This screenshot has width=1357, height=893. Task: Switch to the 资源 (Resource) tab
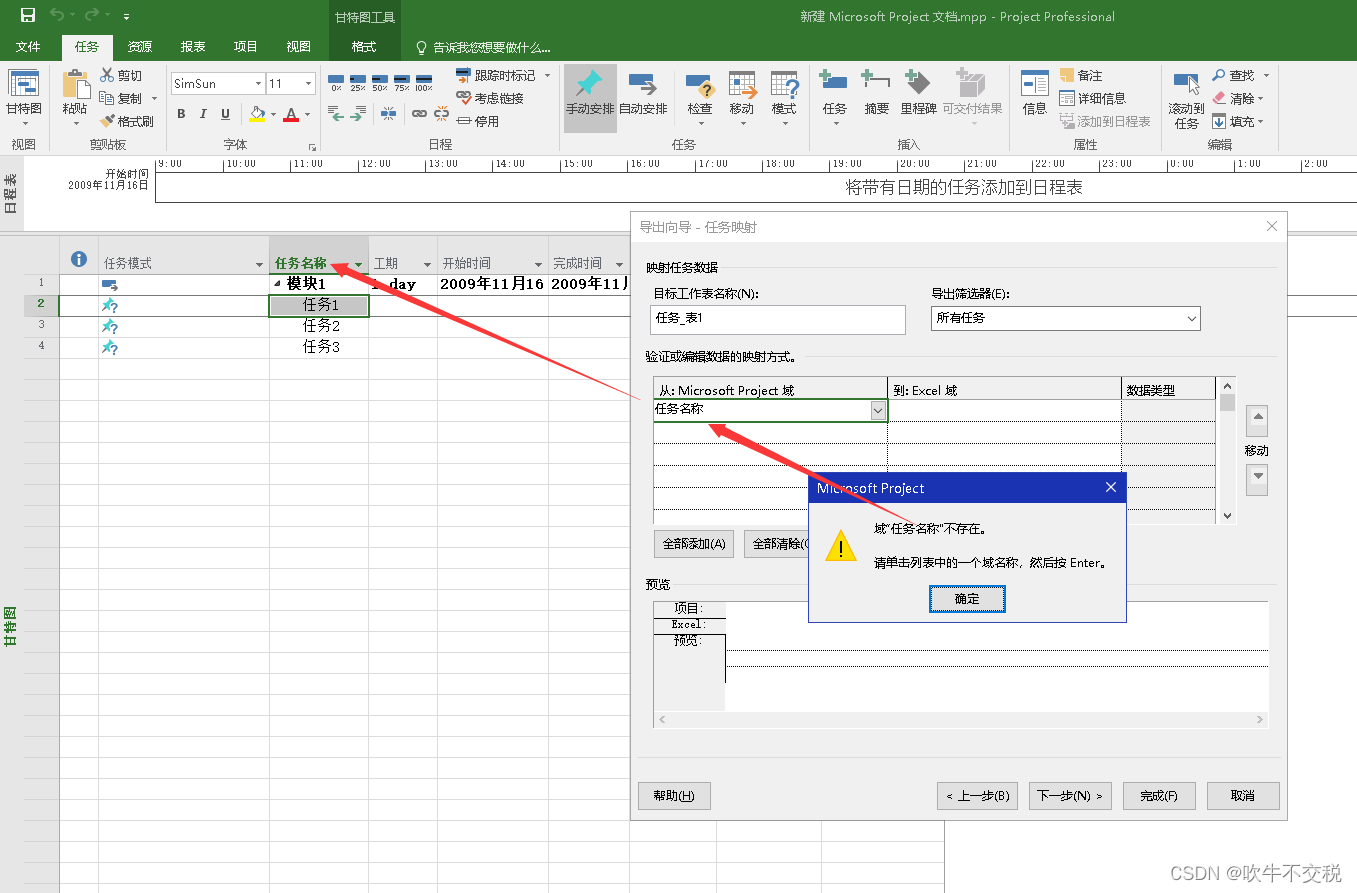click(x=140, y=47)
